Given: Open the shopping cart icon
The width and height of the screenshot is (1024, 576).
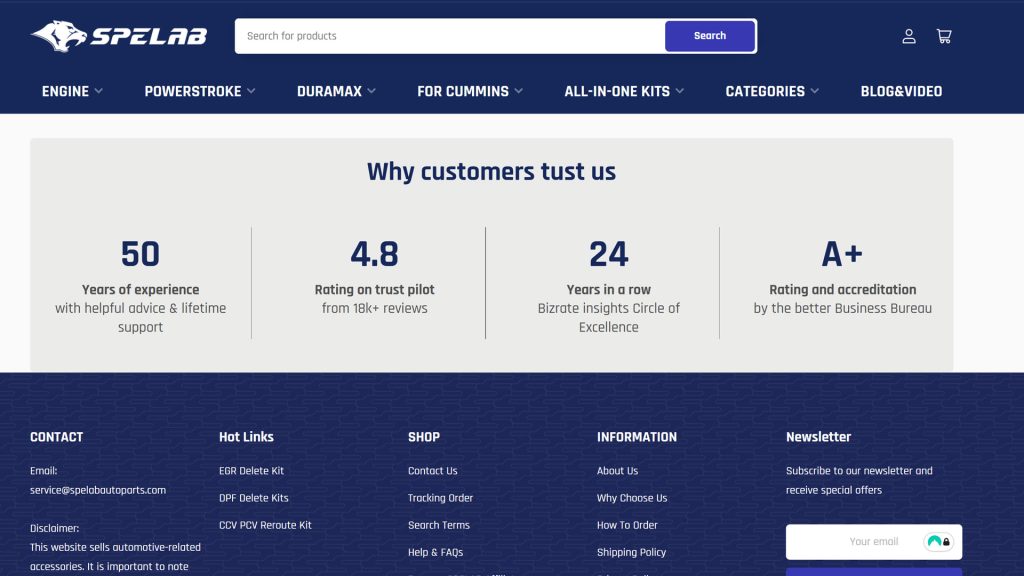Looking at the screenshot, I should [944, 36].
